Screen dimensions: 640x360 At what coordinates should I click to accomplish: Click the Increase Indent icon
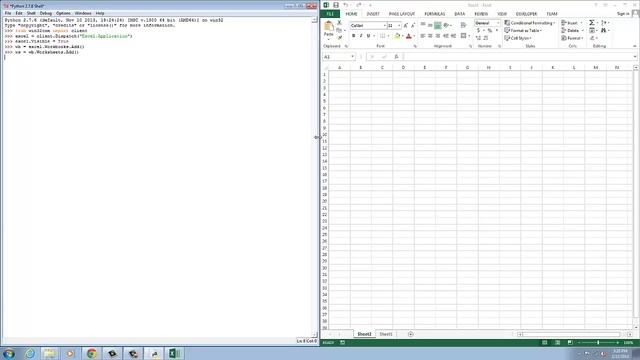[x=453, y=36]
